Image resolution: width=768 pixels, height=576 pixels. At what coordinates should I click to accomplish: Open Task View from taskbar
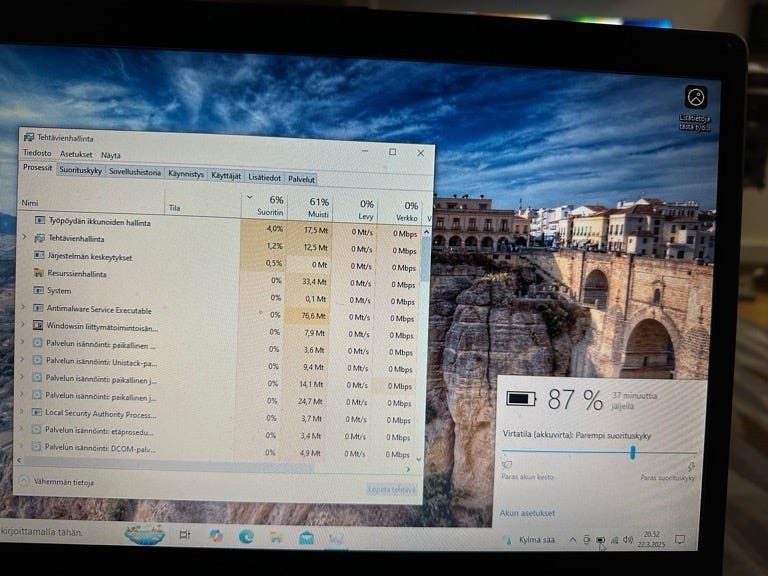click(185, 535)
